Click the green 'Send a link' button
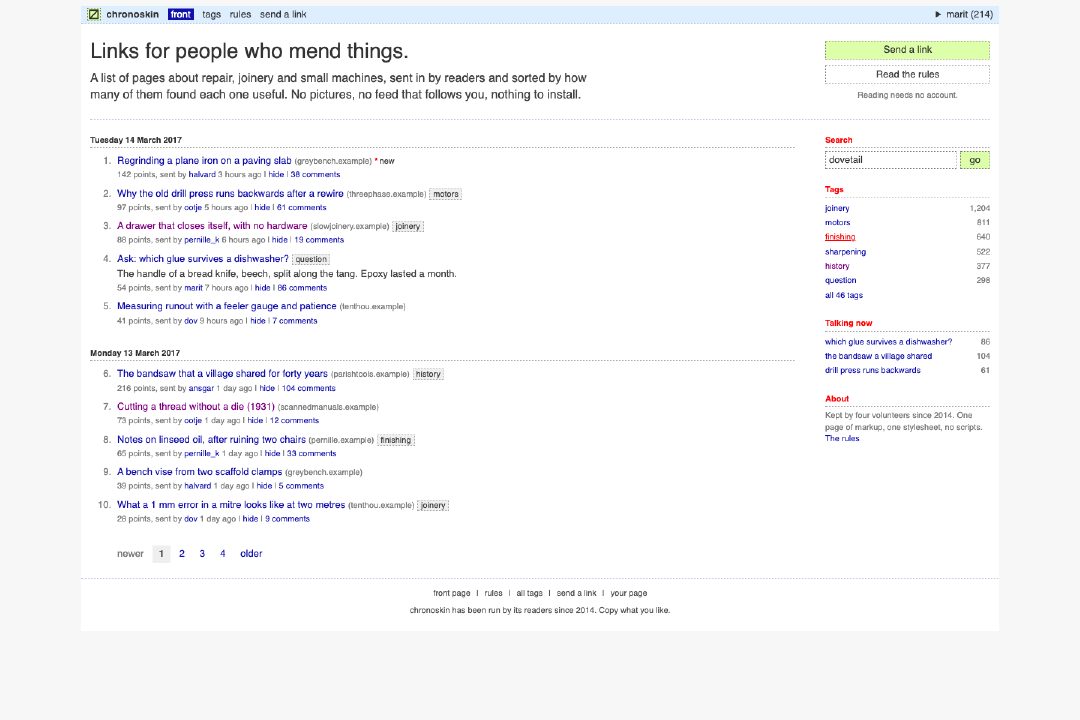This screenshot has width=1080, height=720. click(x=907, y=50)
